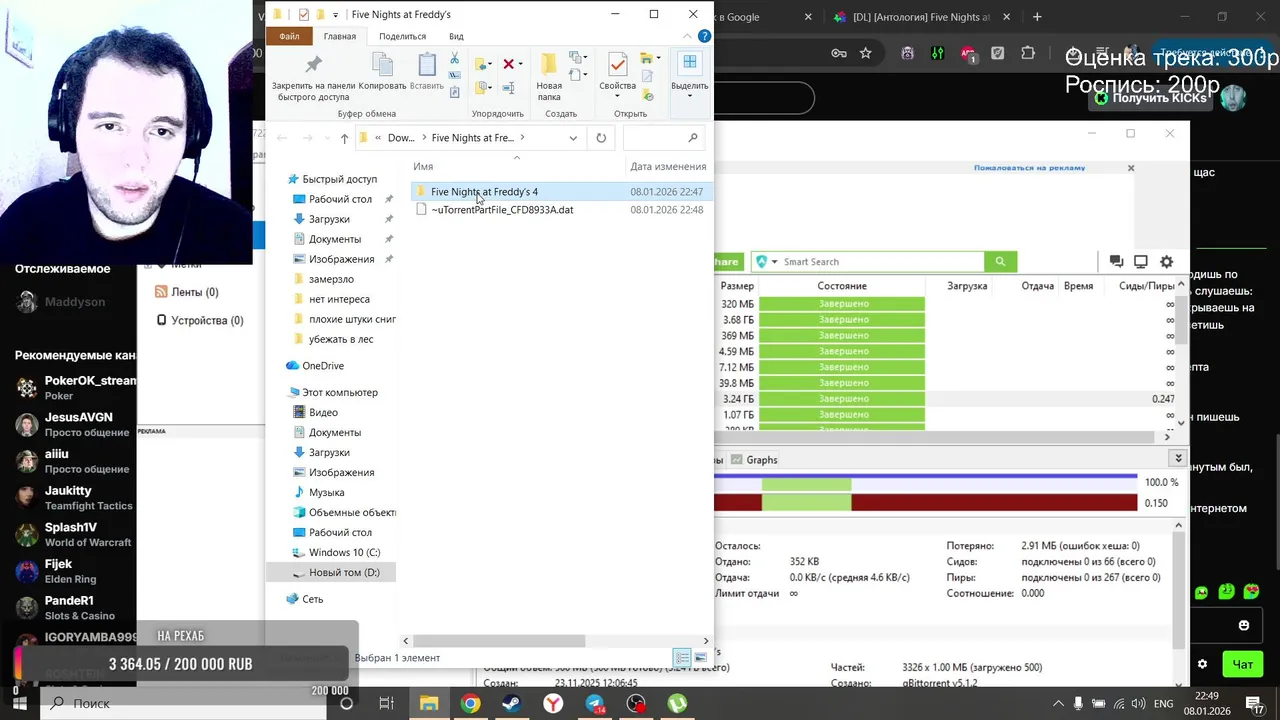Click Пожаловаться на рекламу link

pyautogui.click(x=1029, y=168)
